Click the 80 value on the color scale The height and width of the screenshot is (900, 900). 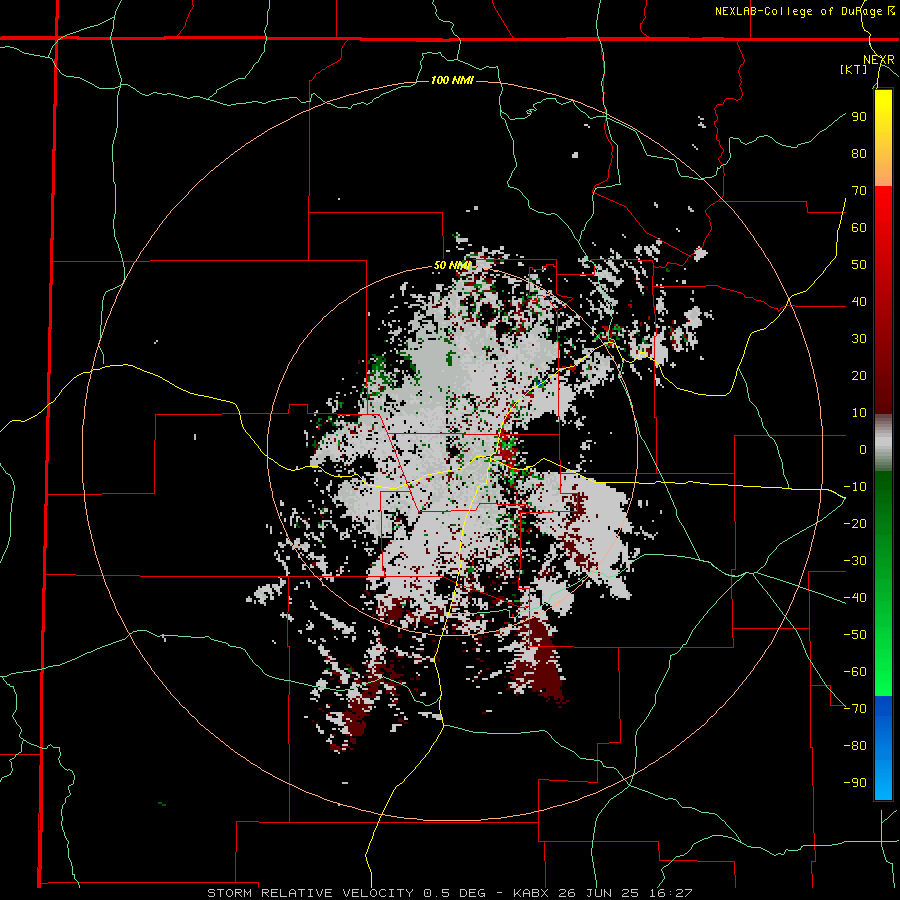tap(859, 153)
